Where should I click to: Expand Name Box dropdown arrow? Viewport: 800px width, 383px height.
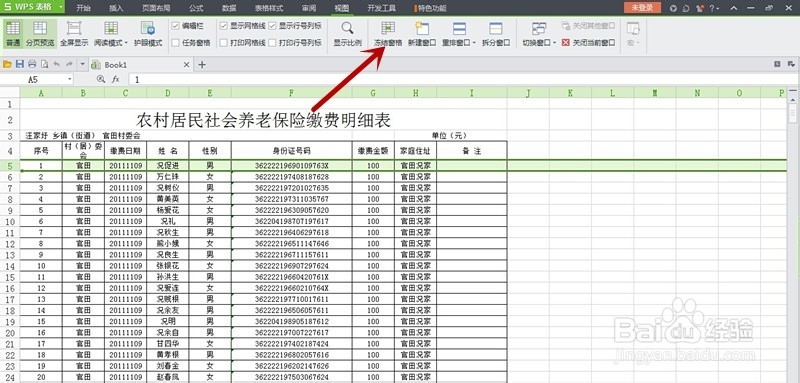70,80
